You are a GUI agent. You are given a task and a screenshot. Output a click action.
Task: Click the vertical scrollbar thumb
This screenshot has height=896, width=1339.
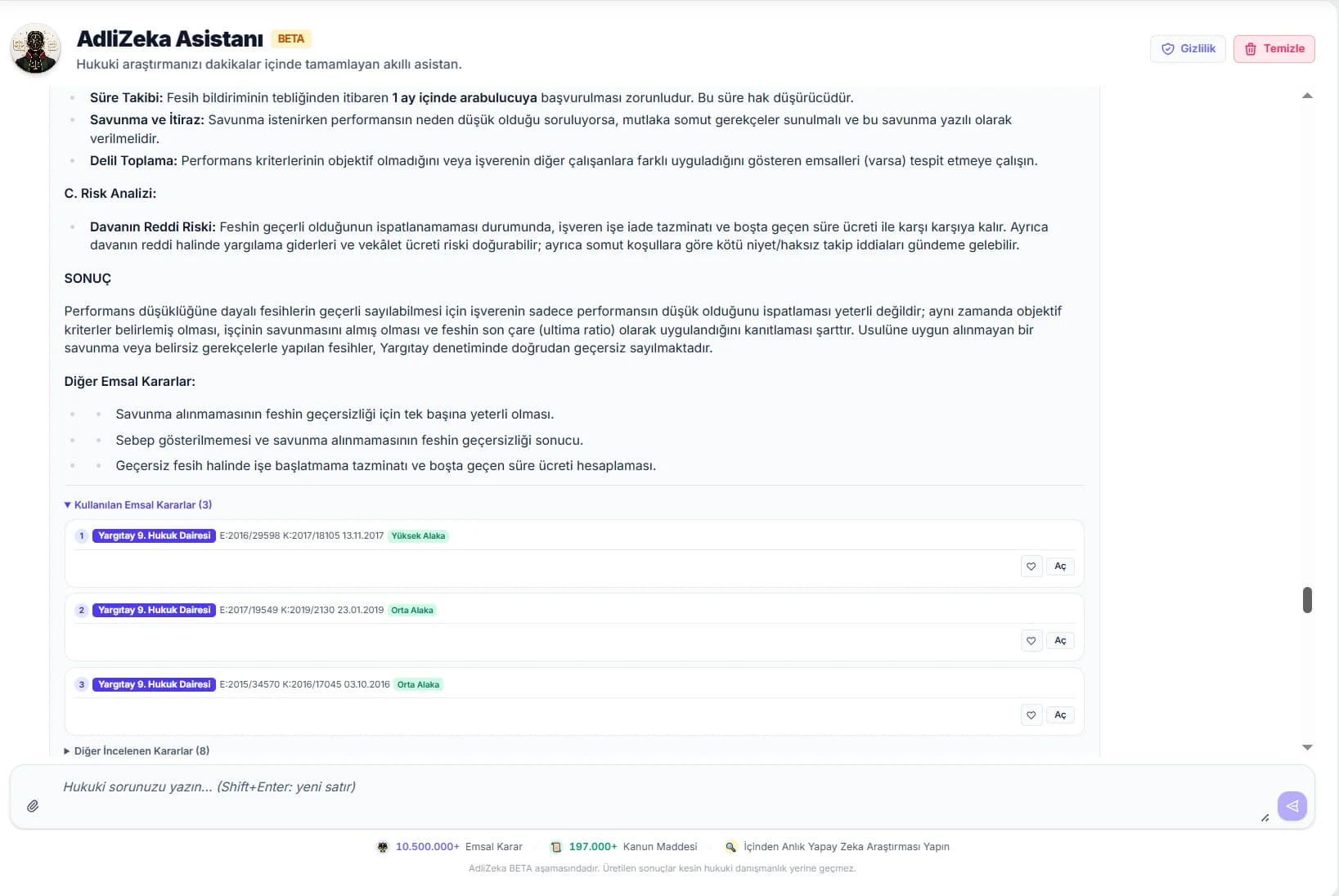click(x=1307, y=600)
